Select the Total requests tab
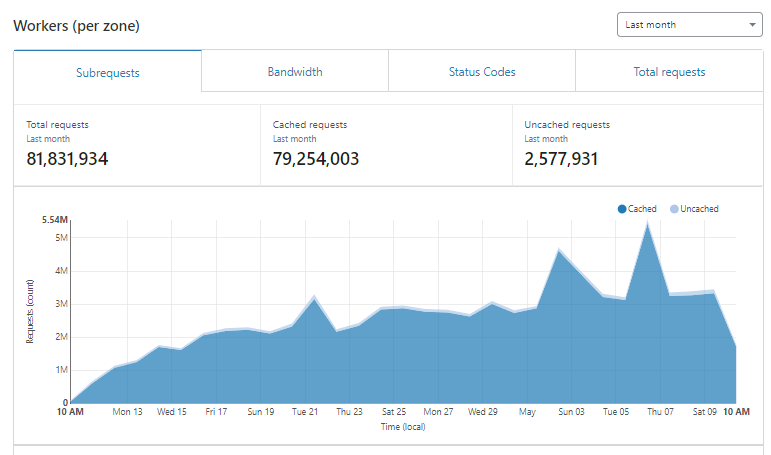This screenshot has width=771, height=455. point(669,71)
